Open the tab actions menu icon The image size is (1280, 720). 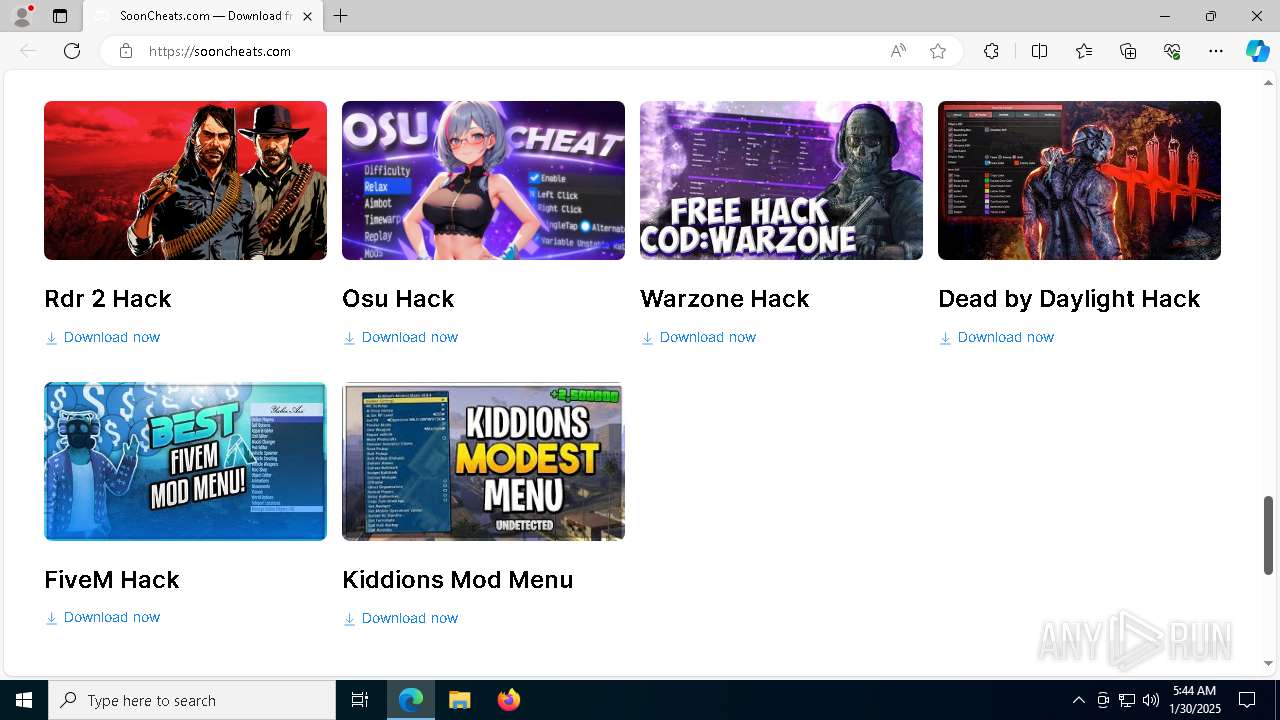pyautogui.click(x=60, y=16)
